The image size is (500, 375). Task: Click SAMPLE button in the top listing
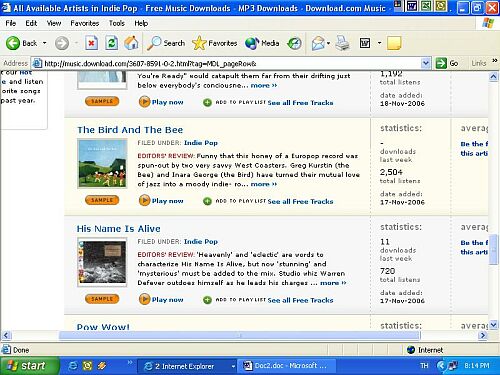point(102,101)
